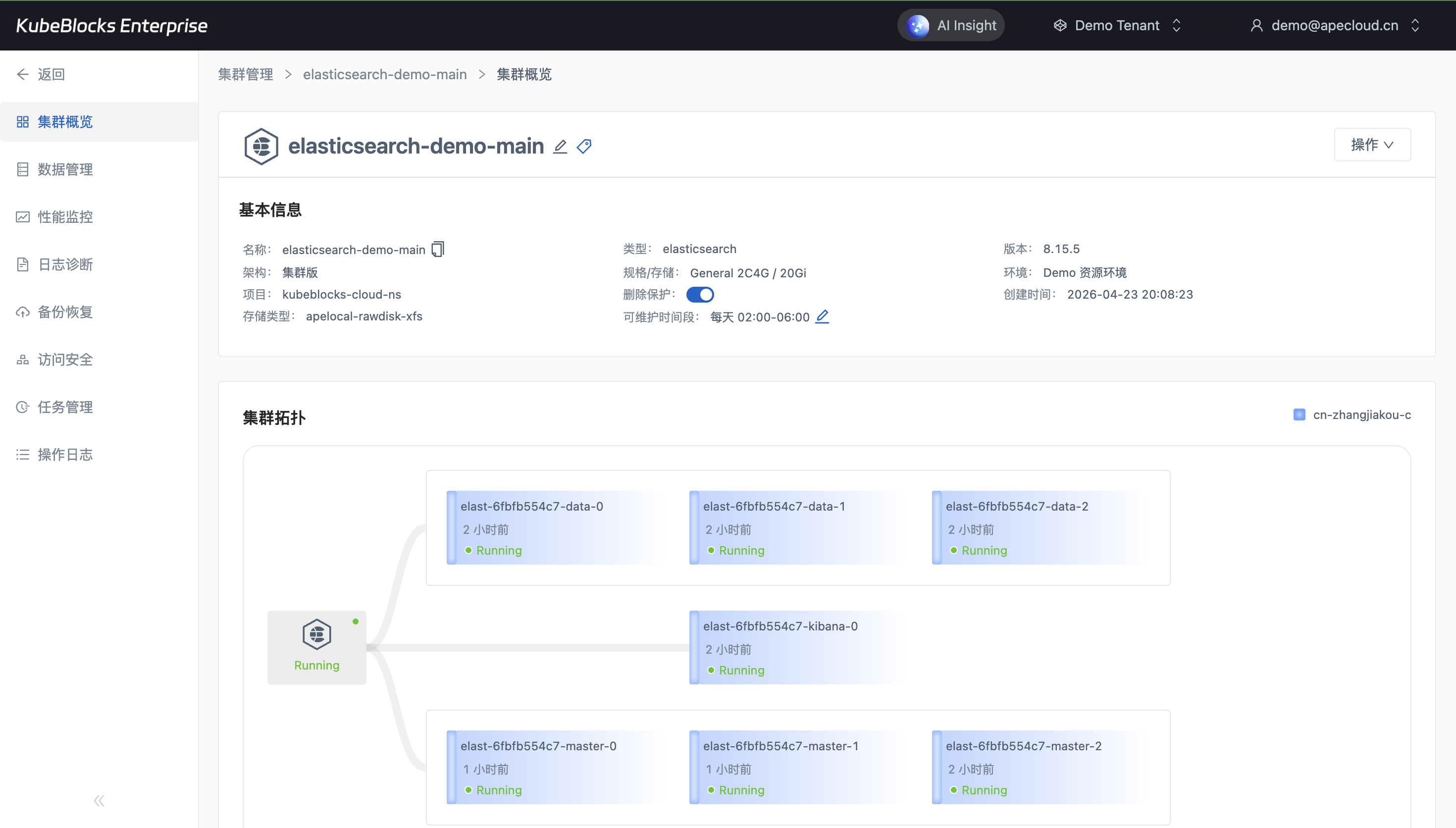Click the elasticsearch Running cluster node icon
This screenshot has height=828, width=1456.
pyautogui.click(x=316, y=635)
